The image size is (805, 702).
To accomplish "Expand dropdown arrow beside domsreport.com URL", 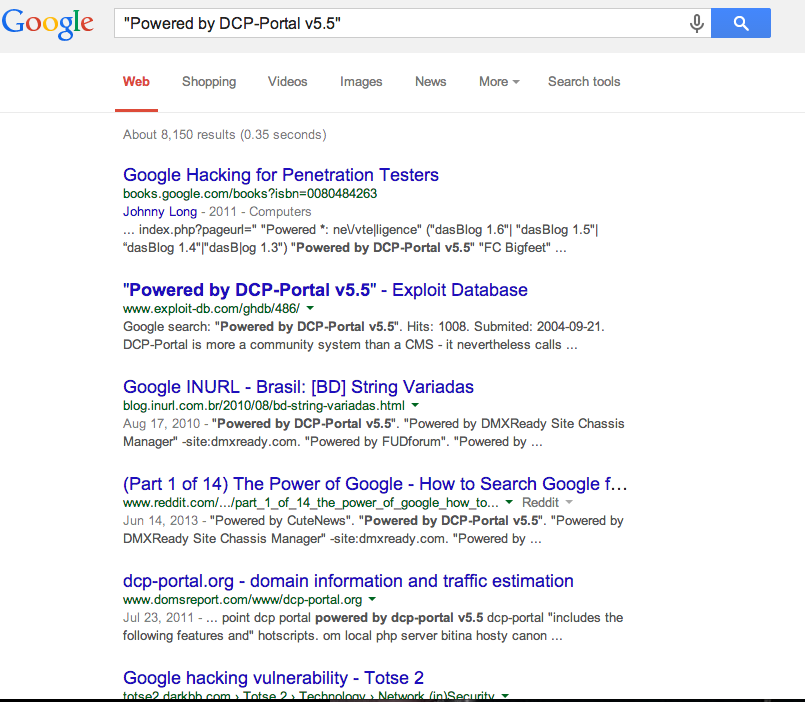I will (372, 599).
